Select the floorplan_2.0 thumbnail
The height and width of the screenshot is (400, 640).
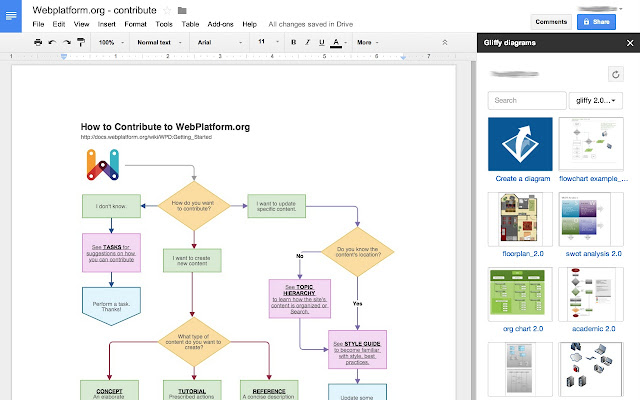(520, 219)
